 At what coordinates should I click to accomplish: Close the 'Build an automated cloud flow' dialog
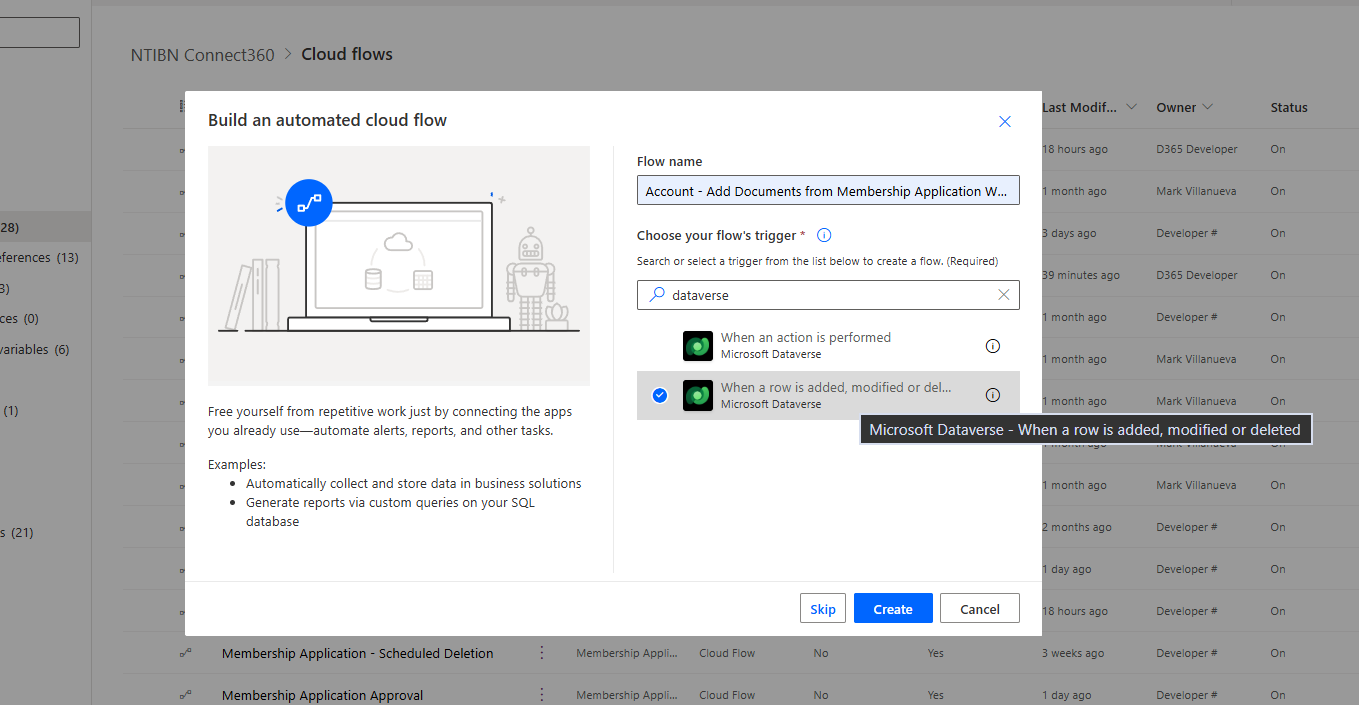[1005, 121]
